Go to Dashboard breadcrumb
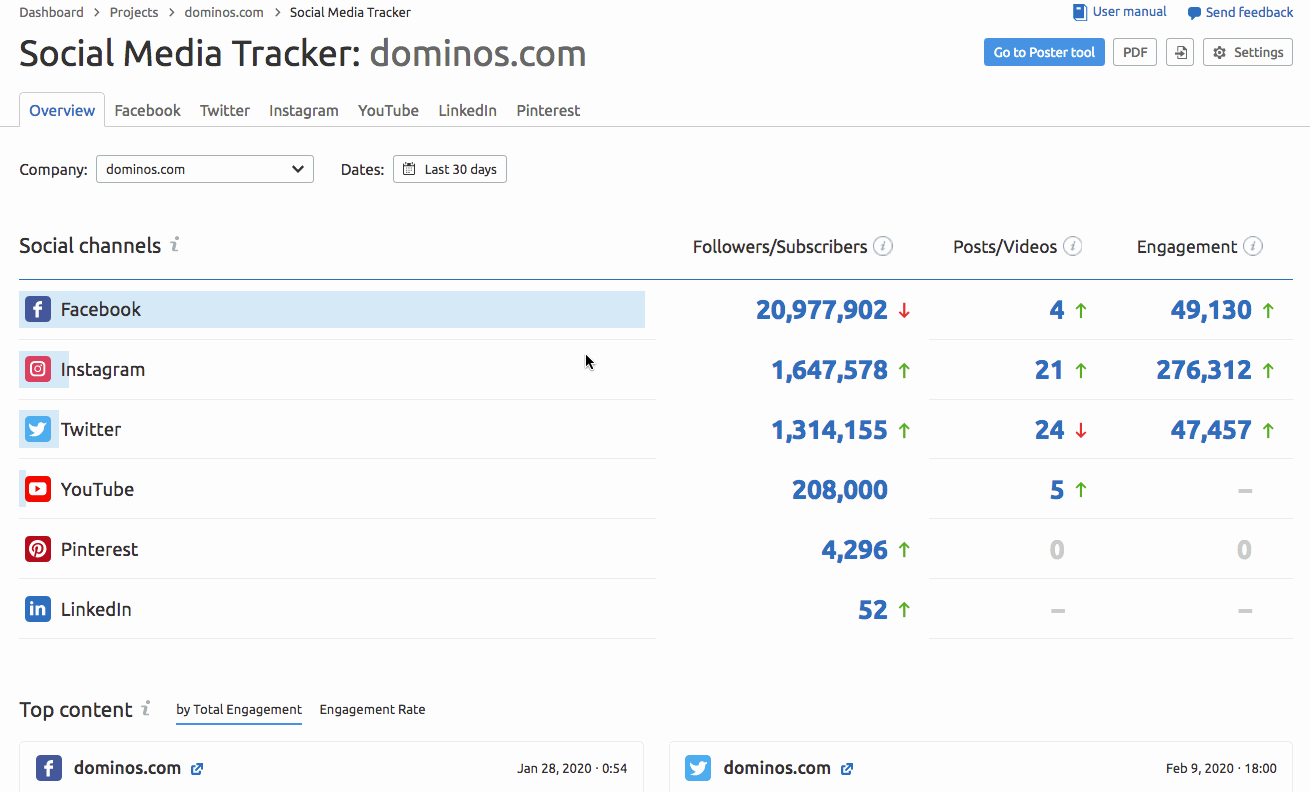The image size is (1310, 792). (x=51, y=12)
